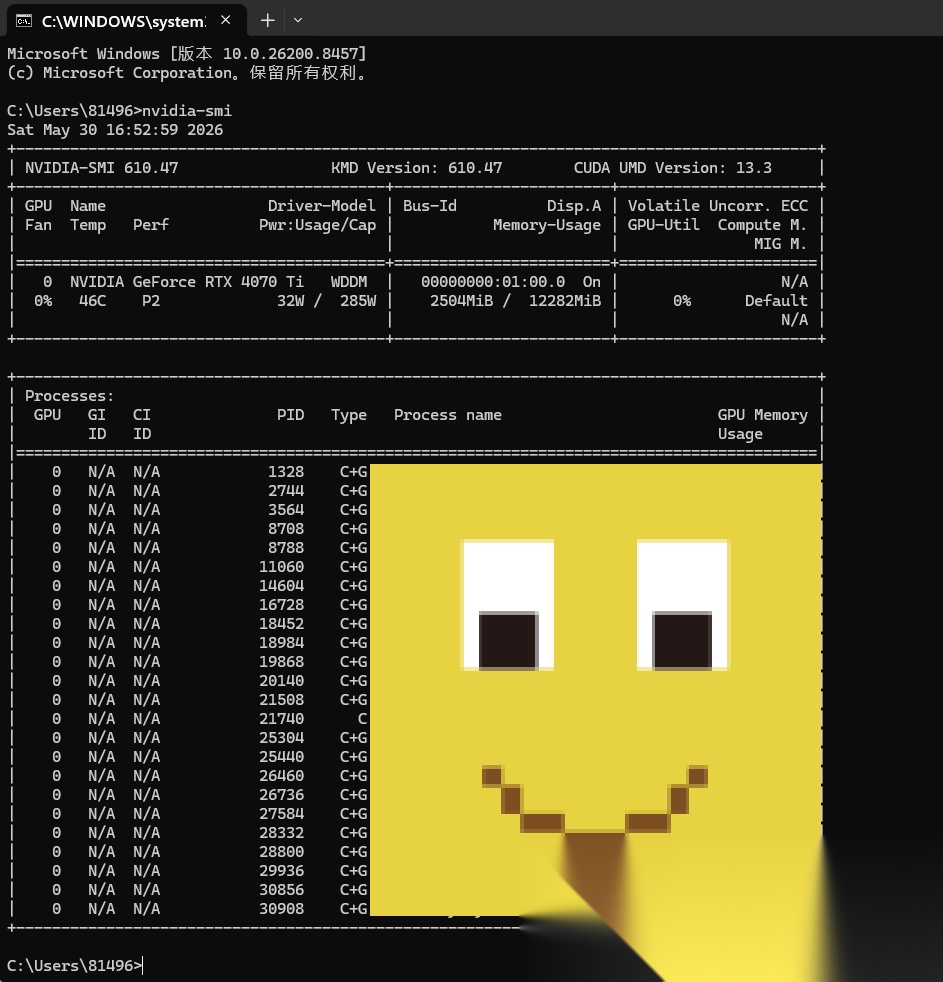Click PID 16728 in process list
Image resolution: width=943 pixels, height=982 pixels.
282,604
